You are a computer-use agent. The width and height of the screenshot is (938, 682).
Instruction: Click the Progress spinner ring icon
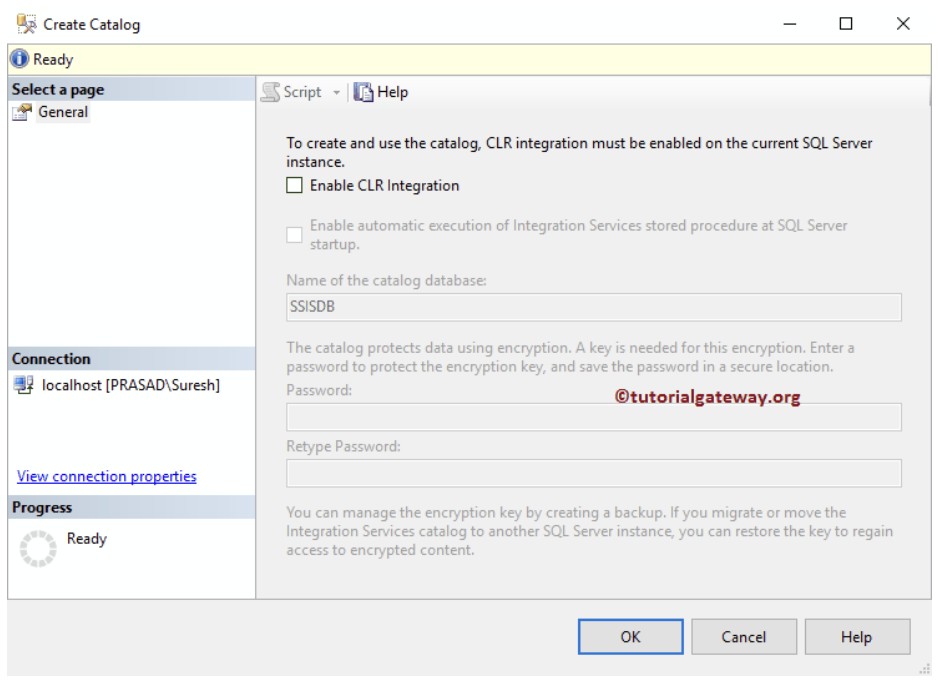click(38, 548)
